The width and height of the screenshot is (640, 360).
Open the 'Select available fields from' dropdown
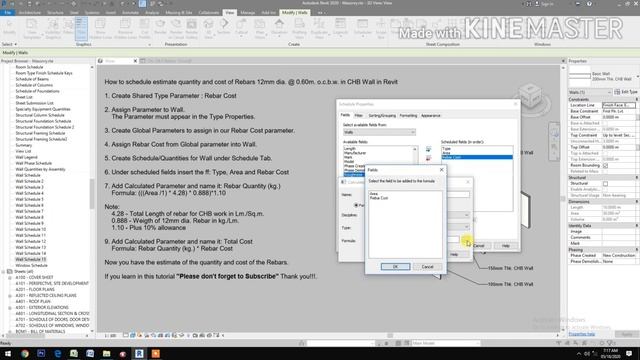pyautogui.click(x=379, y=132)
